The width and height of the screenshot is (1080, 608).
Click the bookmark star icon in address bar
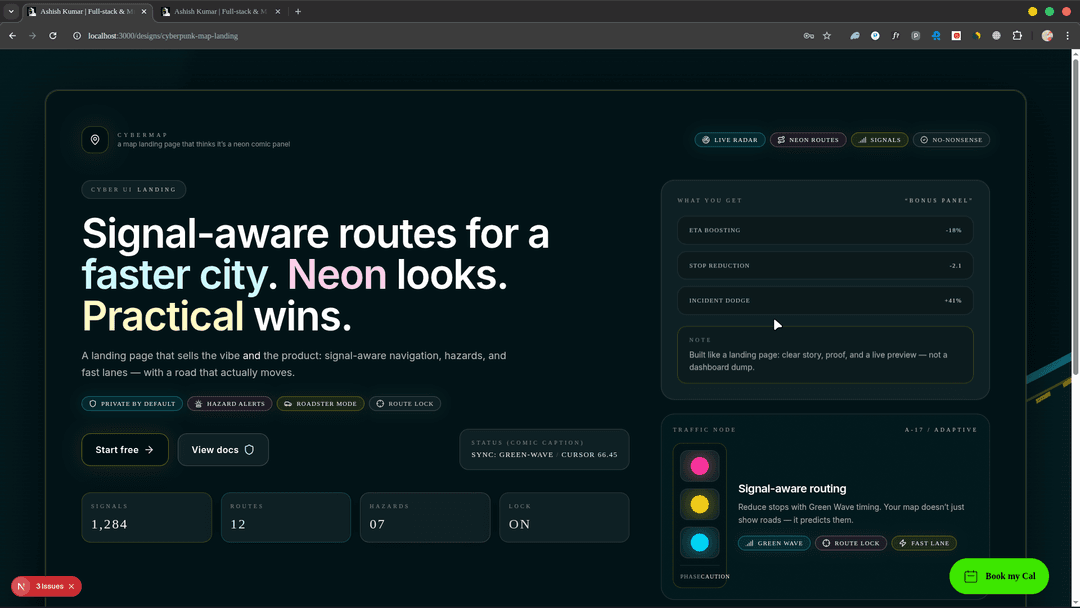tap(827, 36)
